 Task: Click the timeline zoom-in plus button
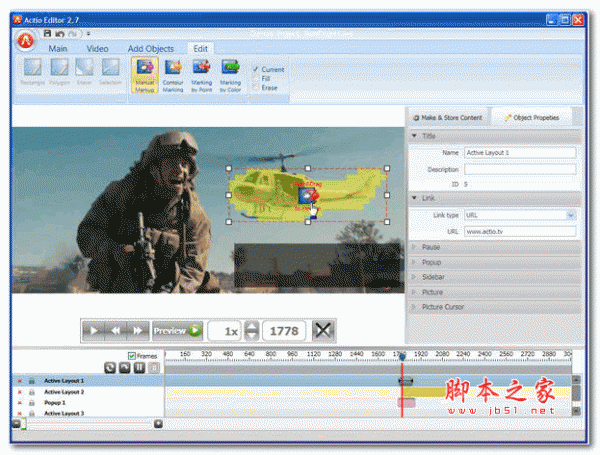click(x=158, y=424)
